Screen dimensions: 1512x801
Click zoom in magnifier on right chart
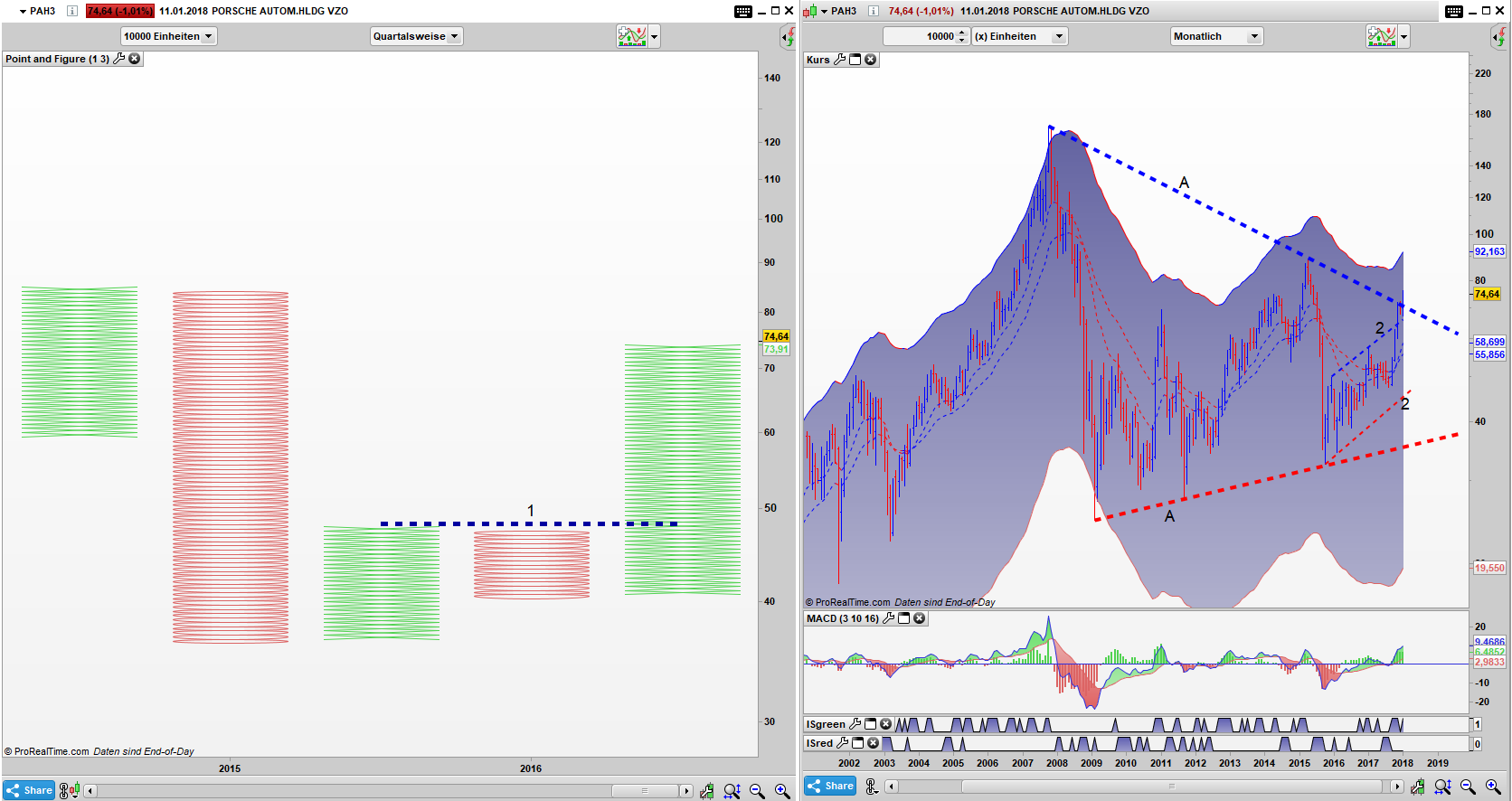[x=1493, y=787]
